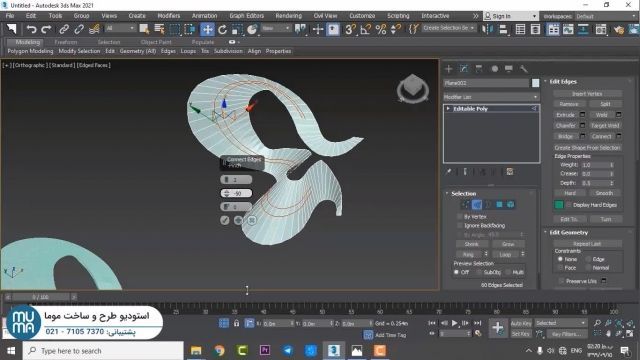Select the Select and Link tool
The image size is (640, 360).
pos(64,29)
